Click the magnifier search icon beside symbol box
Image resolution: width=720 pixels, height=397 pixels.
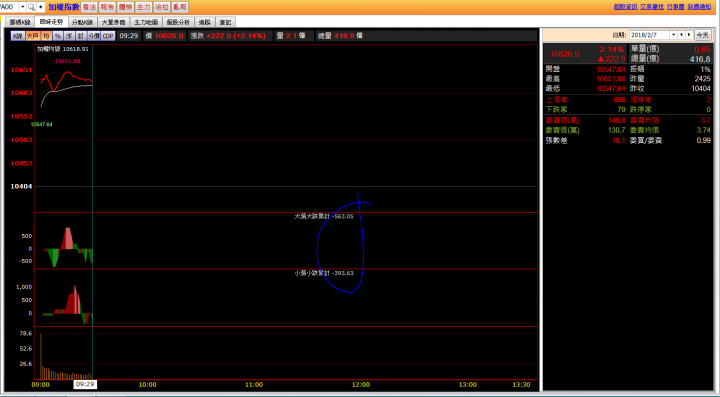tap(31, 7)
